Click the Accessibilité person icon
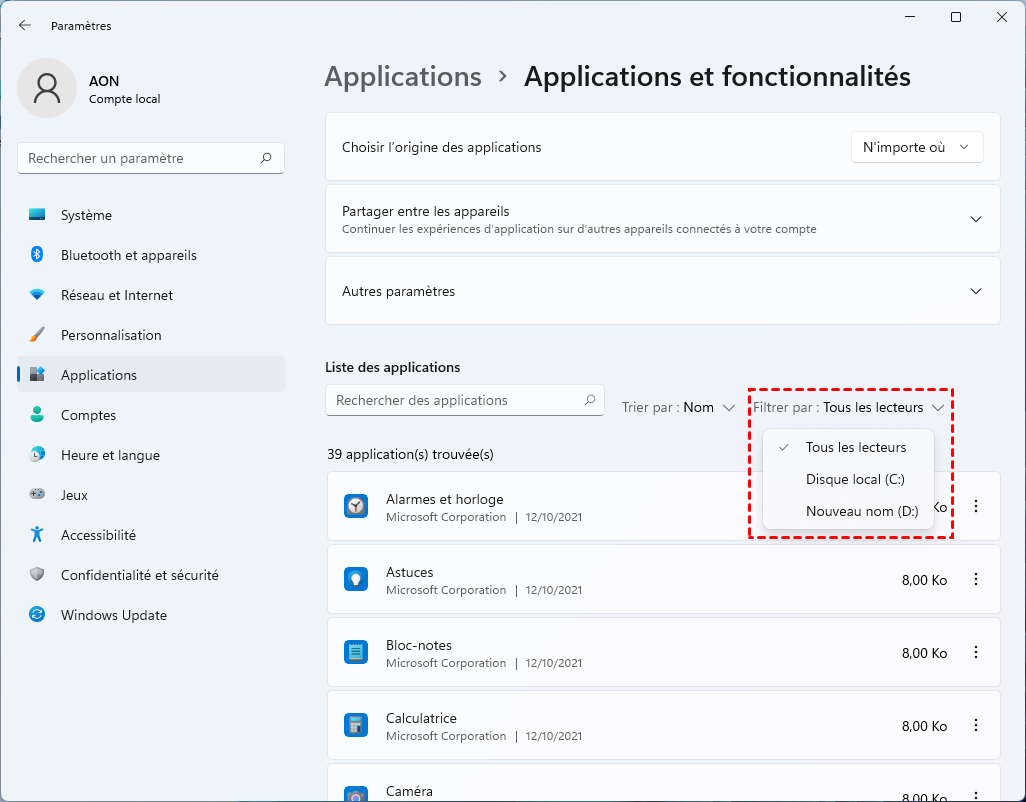The width and height of the screenshot is (1026, 802). (37, 535)
